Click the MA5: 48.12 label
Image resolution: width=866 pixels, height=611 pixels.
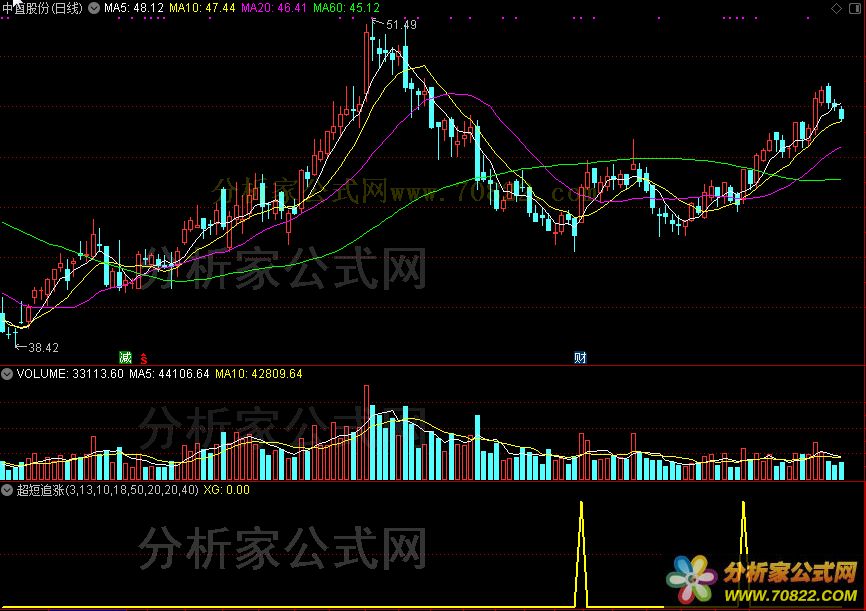coord(134,8)
